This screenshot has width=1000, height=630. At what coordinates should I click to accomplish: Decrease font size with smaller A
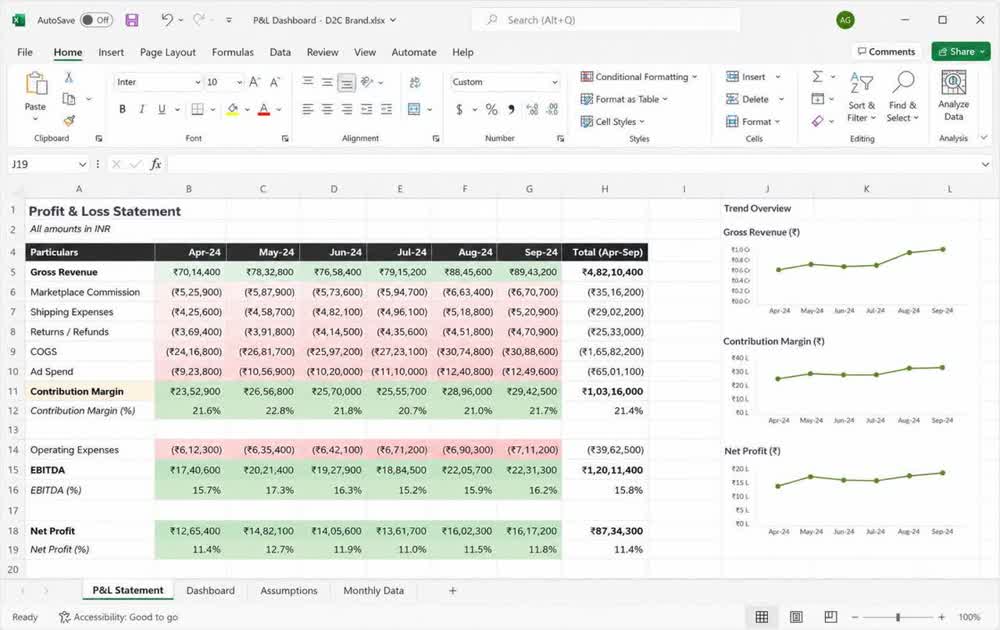275,82
